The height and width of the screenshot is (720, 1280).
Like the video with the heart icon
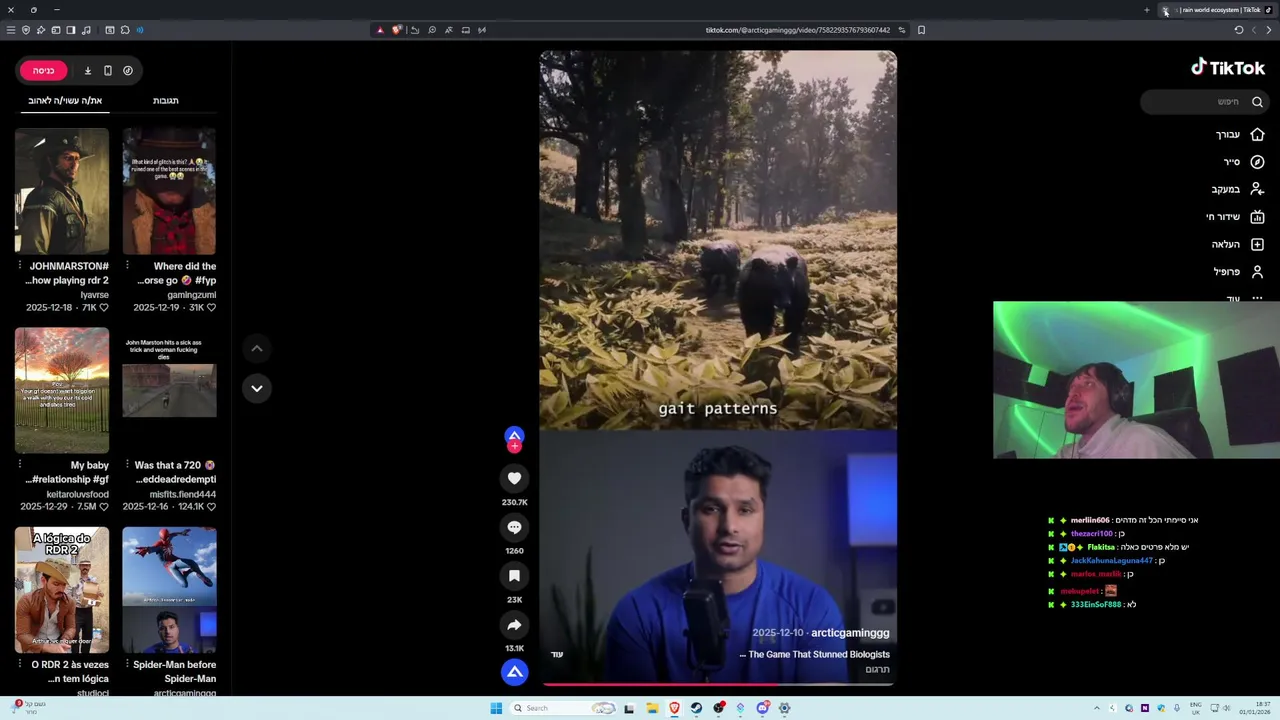[514, 478]
